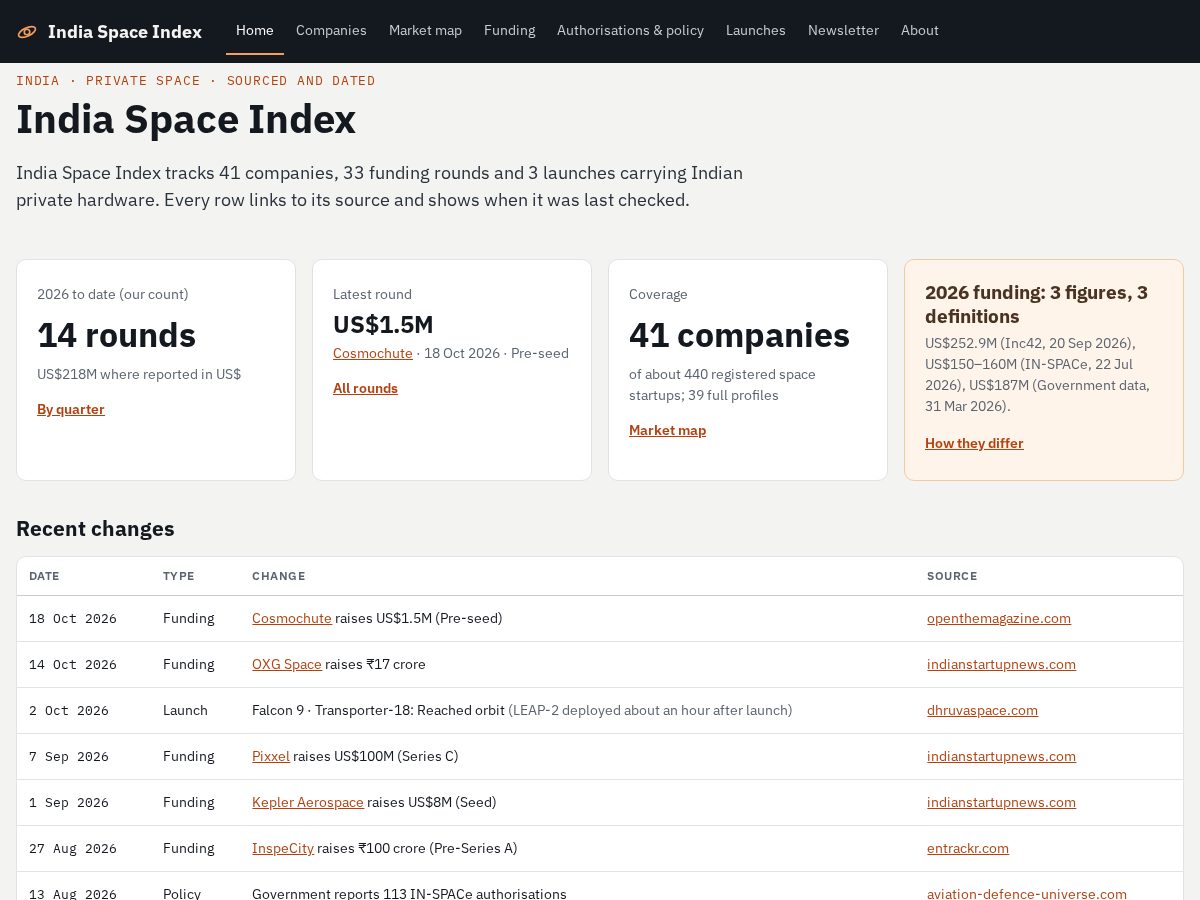Click the Policy type cell
The height and width of the screenshot is (900, 1200).
point(182,893)
